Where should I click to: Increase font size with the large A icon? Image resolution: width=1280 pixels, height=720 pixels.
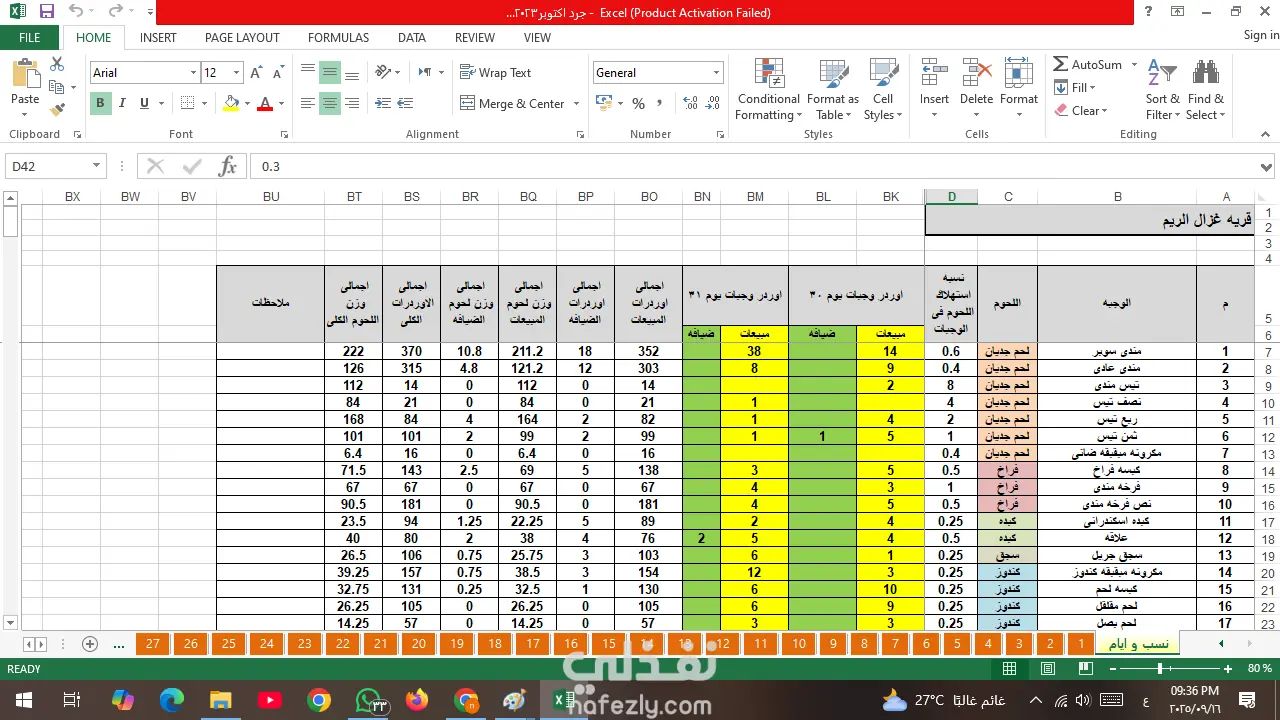click(256, 73)
